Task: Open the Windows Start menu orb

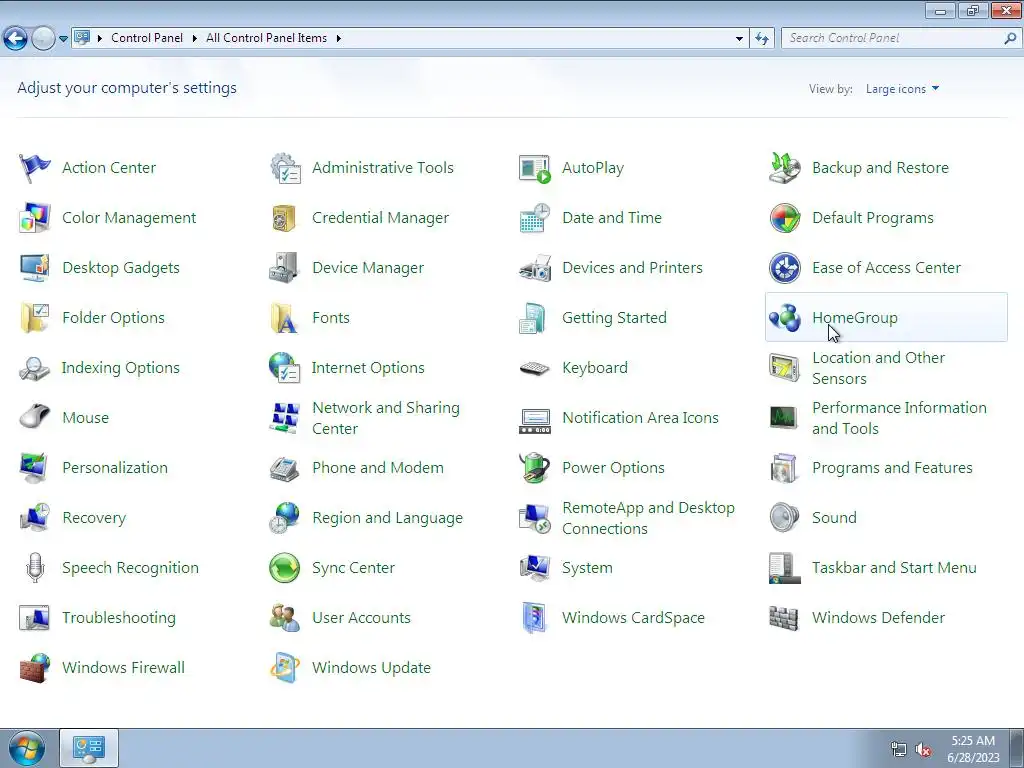Action: [x=27, y=748]
